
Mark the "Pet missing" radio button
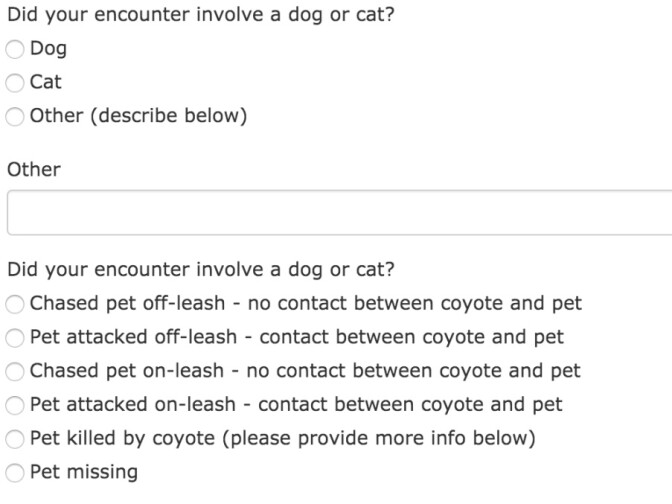(16, 472)
